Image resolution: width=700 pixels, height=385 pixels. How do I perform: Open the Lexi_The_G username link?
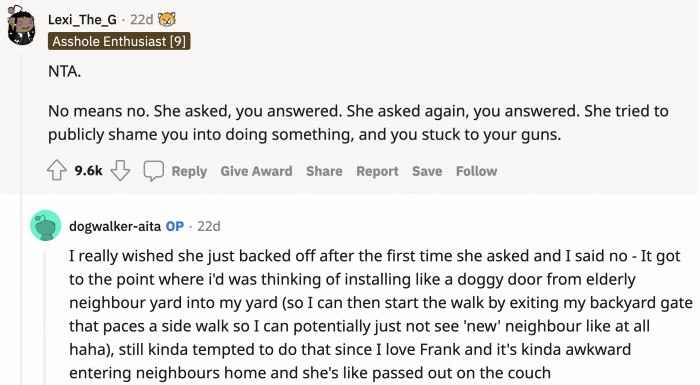tap(82, 20)
